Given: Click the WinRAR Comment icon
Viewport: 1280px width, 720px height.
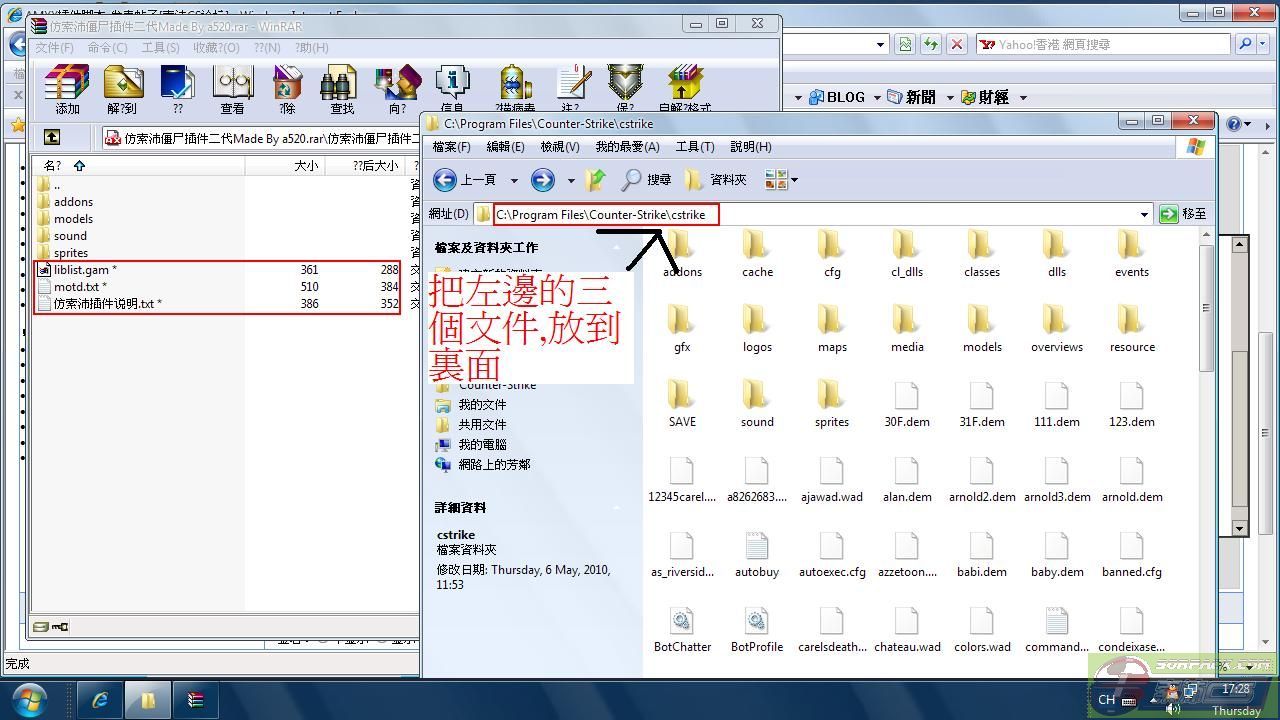Looking at the screenshot, I should pos(573,83).
